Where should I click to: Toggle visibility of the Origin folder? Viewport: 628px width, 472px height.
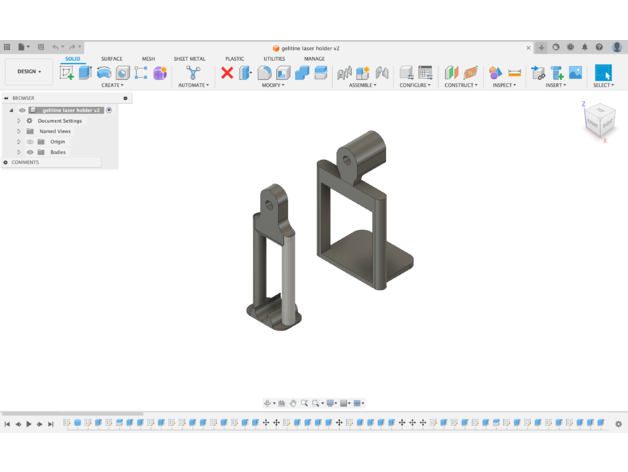(30, 142)
